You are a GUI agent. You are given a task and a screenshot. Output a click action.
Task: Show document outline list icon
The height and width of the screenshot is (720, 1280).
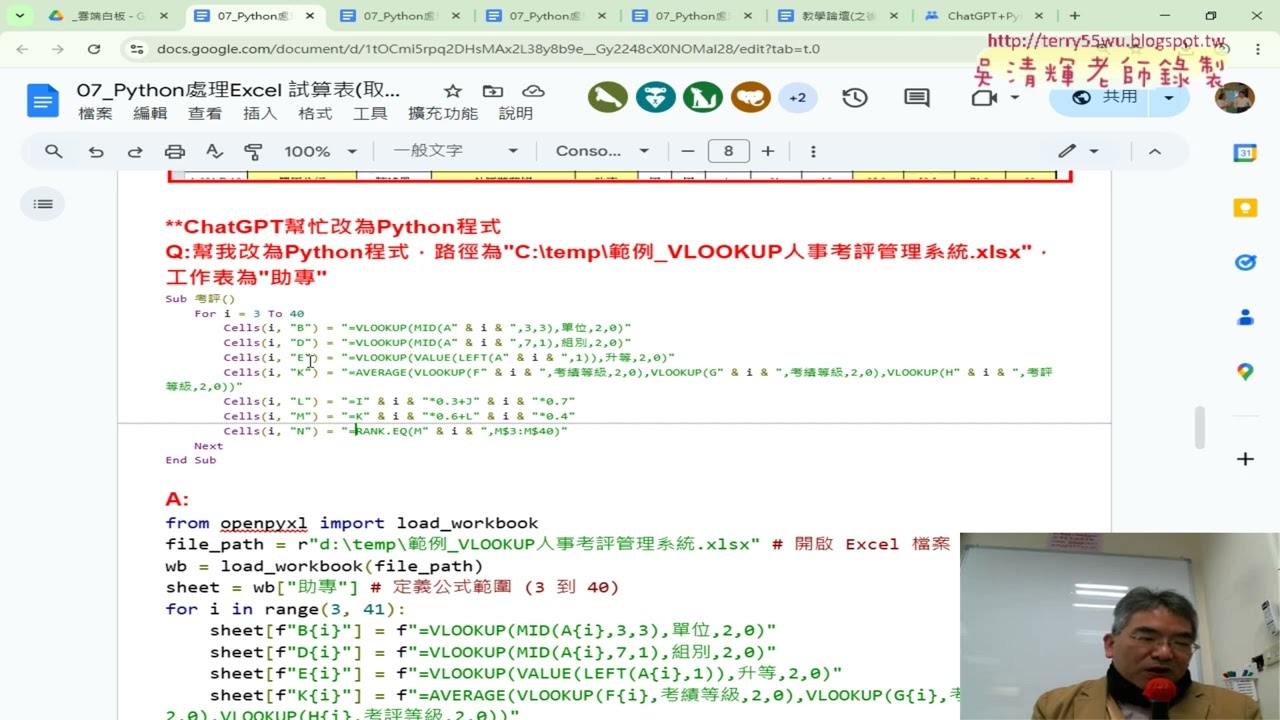pos(43,204)
